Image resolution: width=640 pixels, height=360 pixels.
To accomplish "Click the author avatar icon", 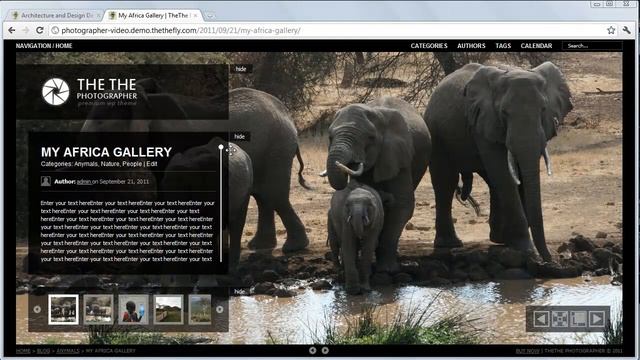I will pos(46,181).
